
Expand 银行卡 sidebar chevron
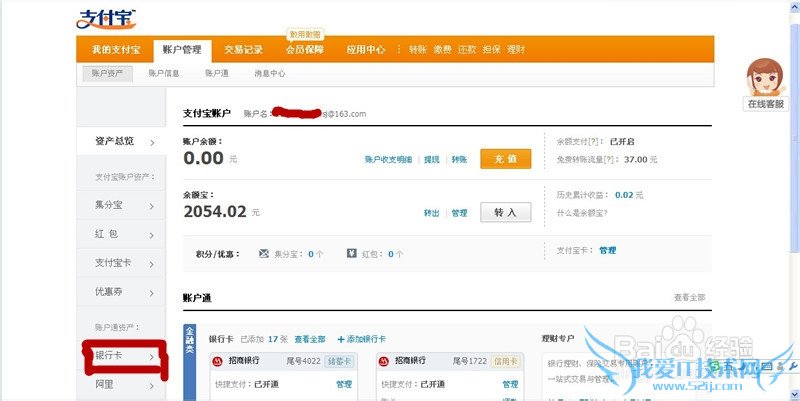(x=152, y=357)
